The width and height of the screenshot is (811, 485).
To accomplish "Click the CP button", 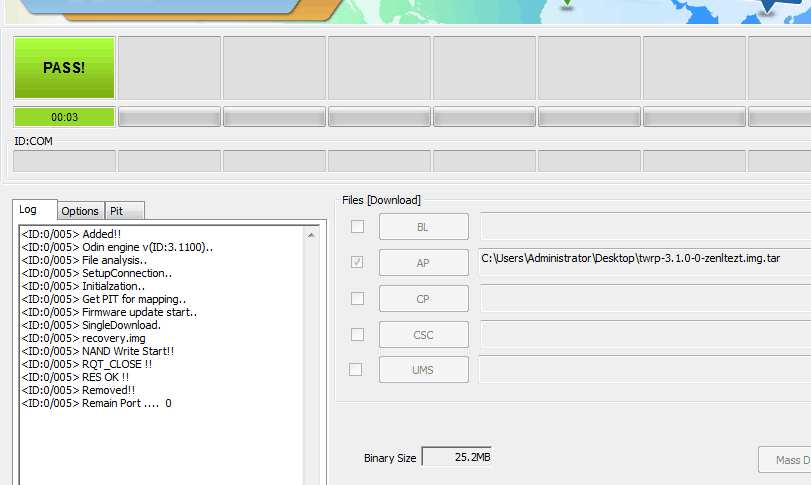I will [x=424, y=298].
